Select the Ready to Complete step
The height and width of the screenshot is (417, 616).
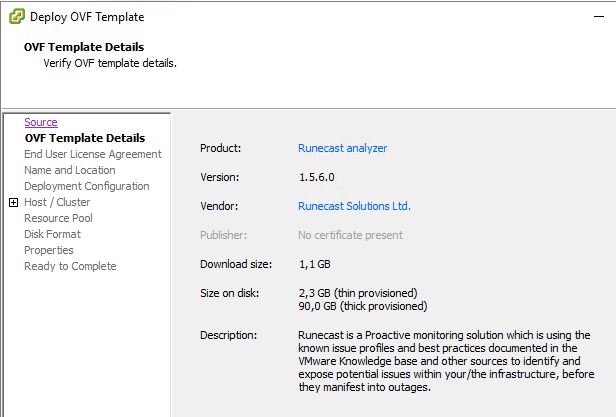coord(70,266)
